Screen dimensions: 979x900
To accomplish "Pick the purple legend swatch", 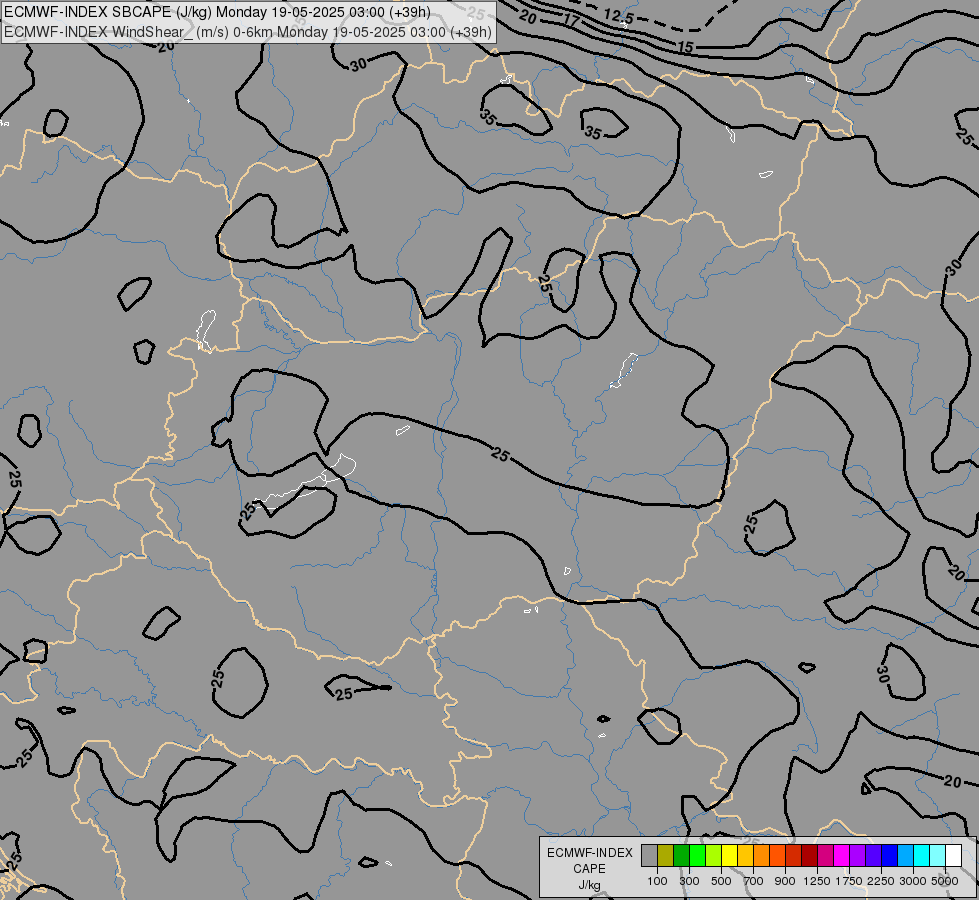I will pyautogui.click(x=857, y=856).
